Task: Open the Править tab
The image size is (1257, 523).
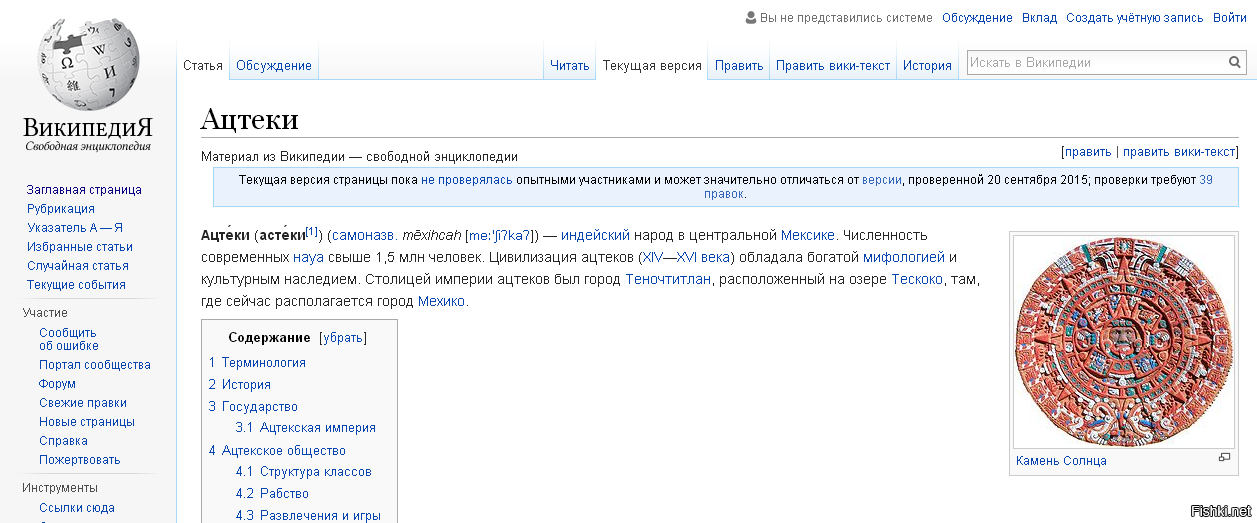Action: (739, 66)
